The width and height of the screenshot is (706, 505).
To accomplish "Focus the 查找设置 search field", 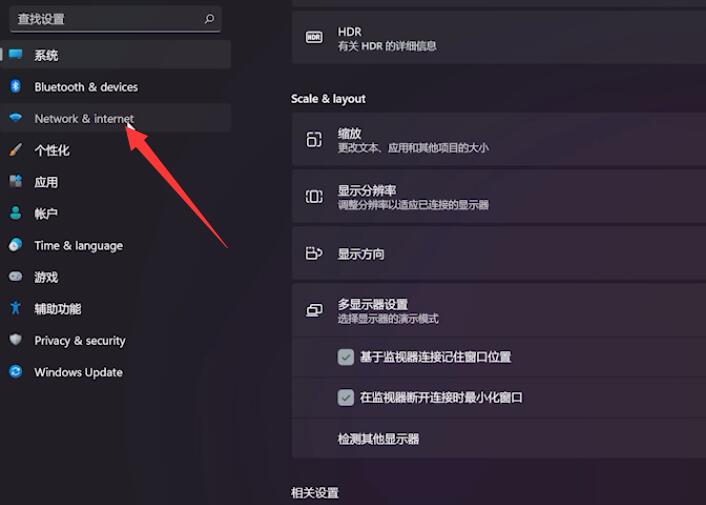I will (x=115, y=19).
